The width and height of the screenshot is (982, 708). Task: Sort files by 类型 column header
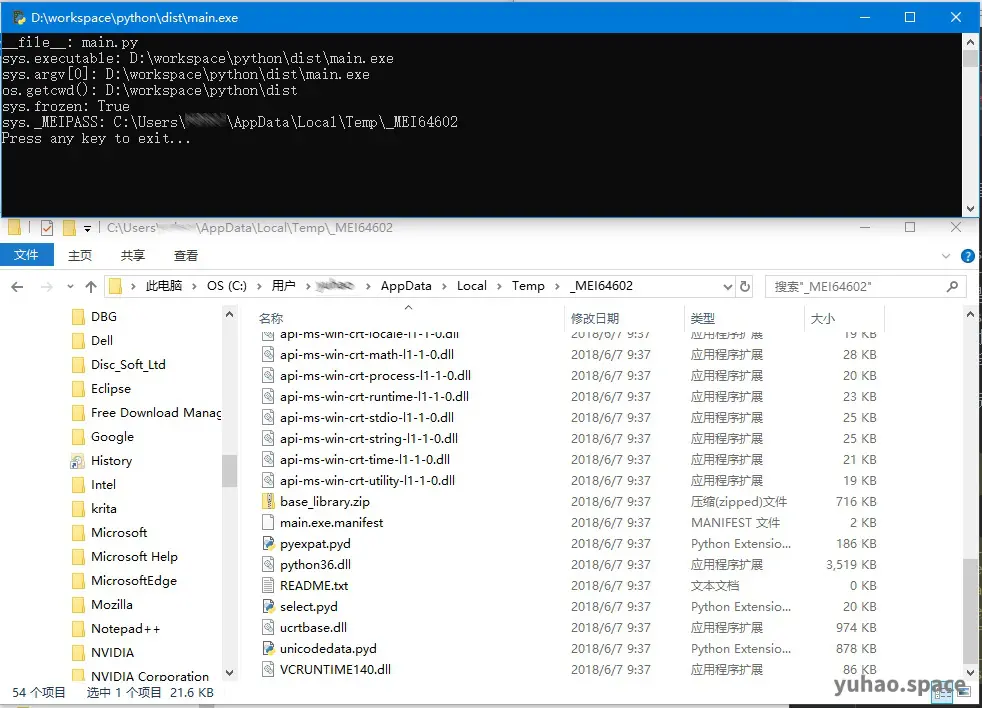703,318
